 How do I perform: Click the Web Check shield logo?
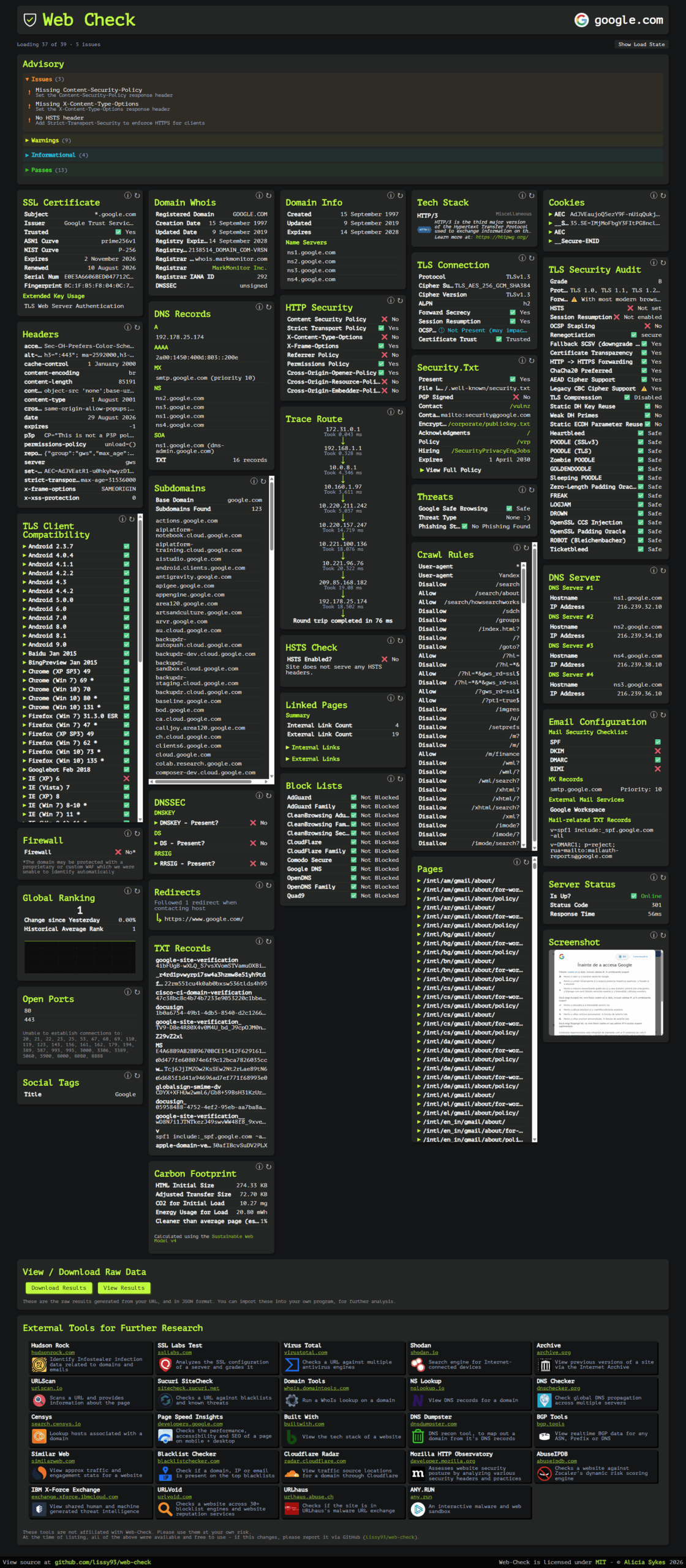[29, 20]
